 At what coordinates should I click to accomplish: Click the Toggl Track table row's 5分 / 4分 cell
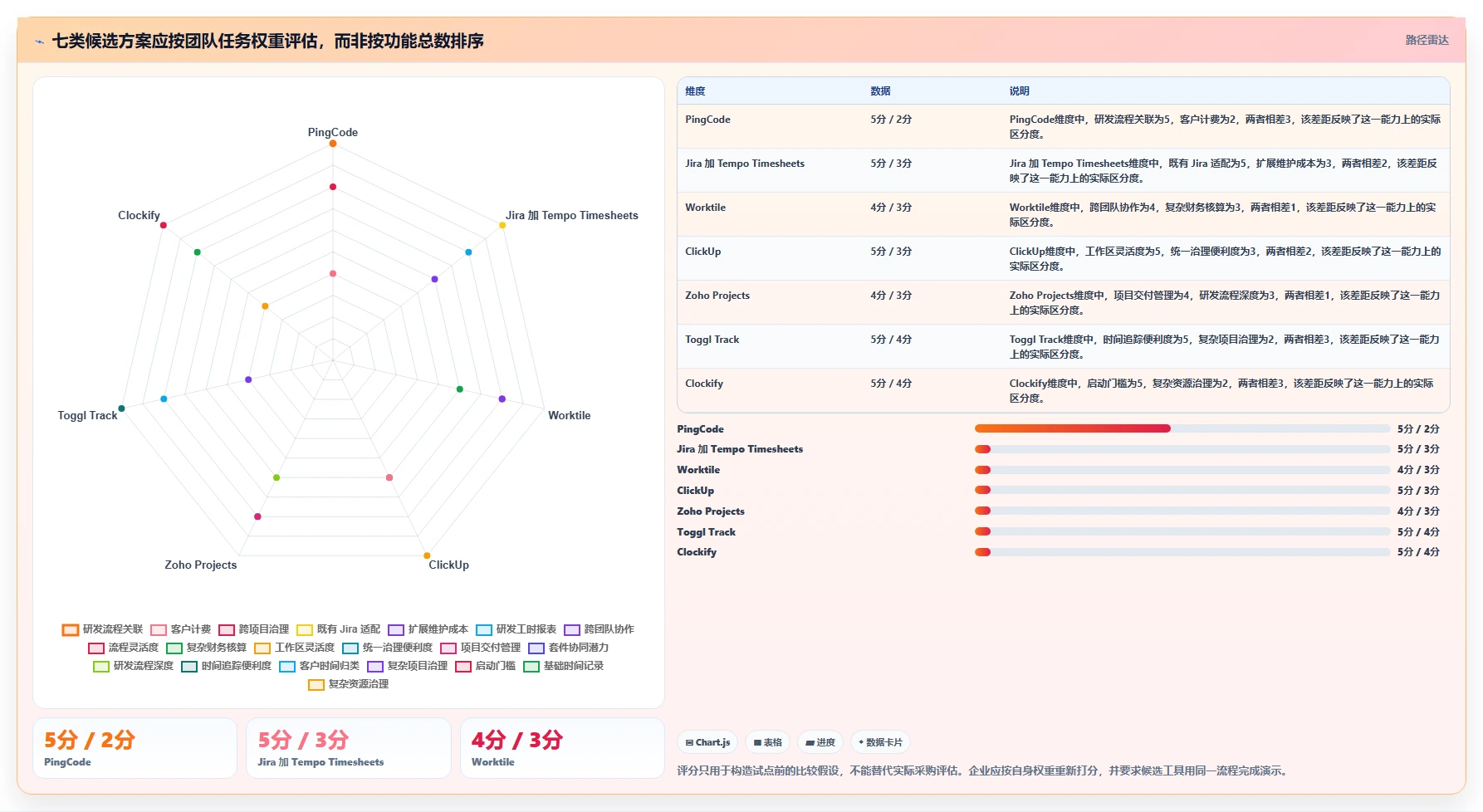(x=891, y=340)
